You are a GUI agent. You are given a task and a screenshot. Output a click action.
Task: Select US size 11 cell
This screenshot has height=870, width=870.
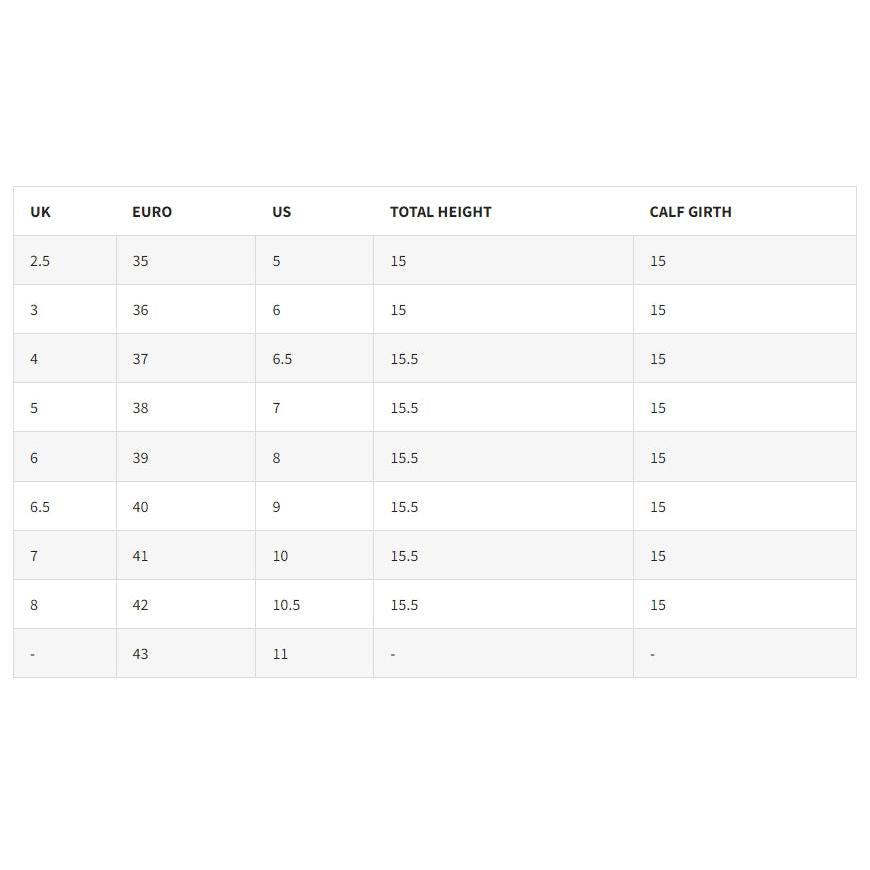tap(280, 654)
